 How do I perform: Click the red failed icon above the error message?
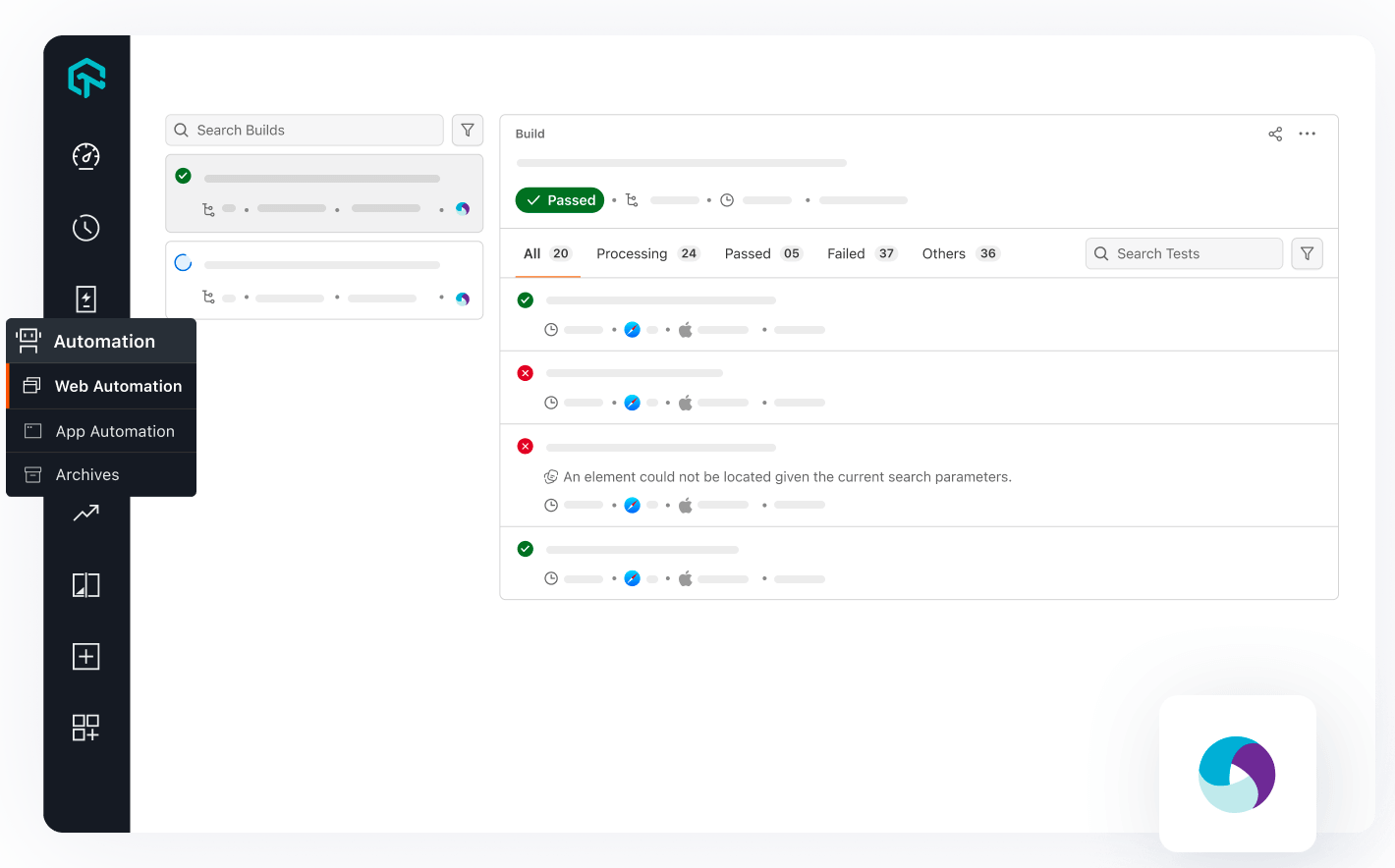click(x=526, y=446)
